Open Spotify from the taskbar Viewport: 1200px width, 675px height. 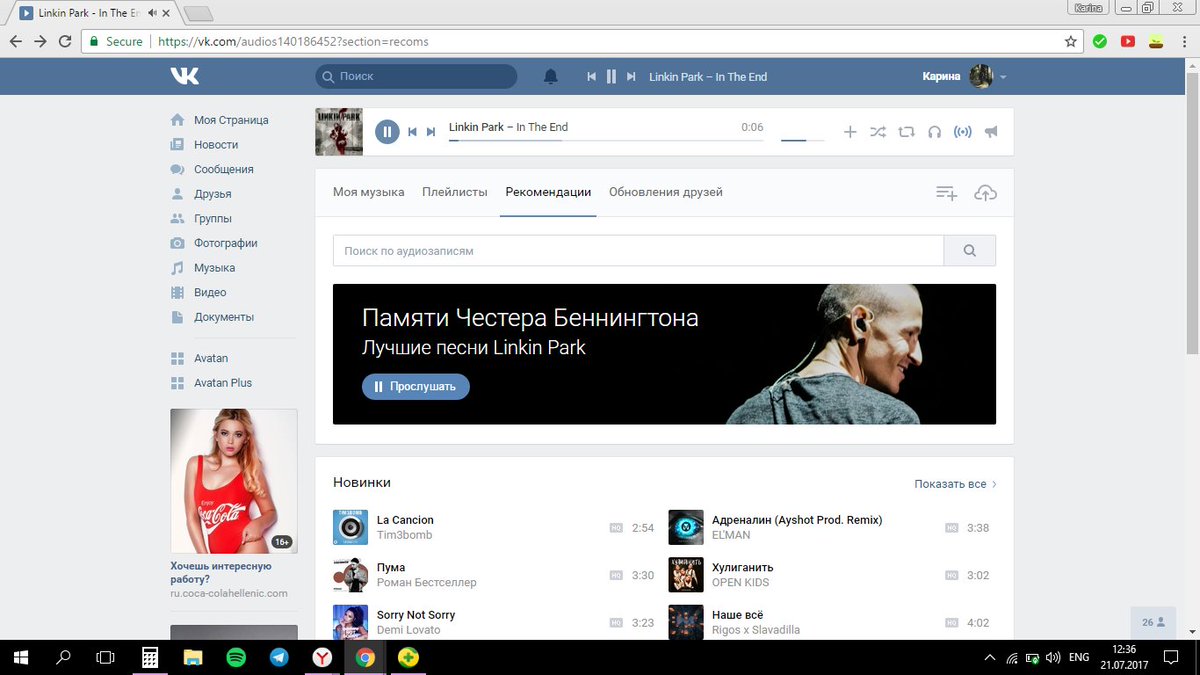coord(236,657)
